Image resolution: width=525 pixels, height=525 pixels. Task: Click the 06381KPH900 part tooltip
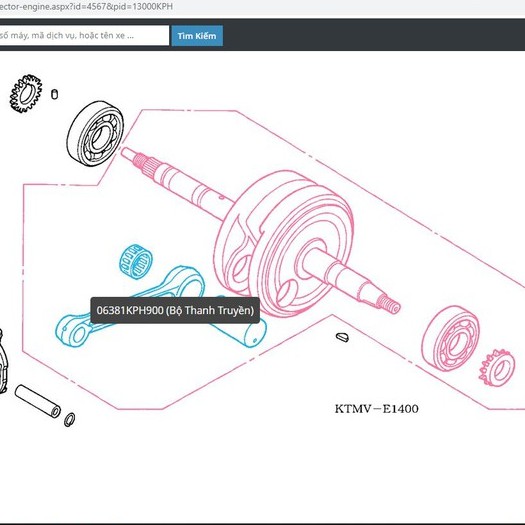[x=175, y=310]
